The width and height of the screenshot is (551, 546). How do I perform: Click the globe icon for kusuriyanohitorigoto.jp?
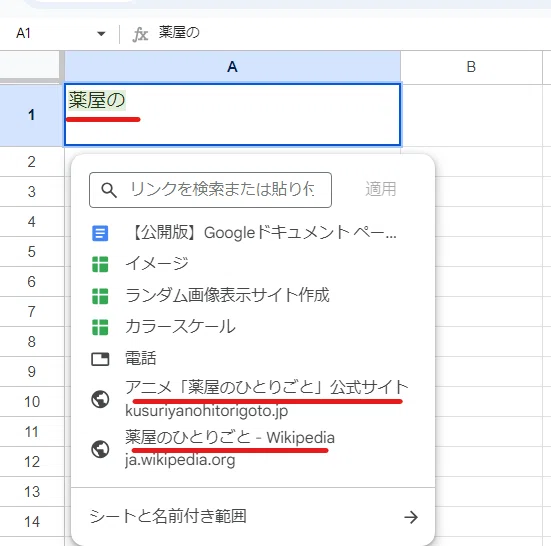(100, 399)
